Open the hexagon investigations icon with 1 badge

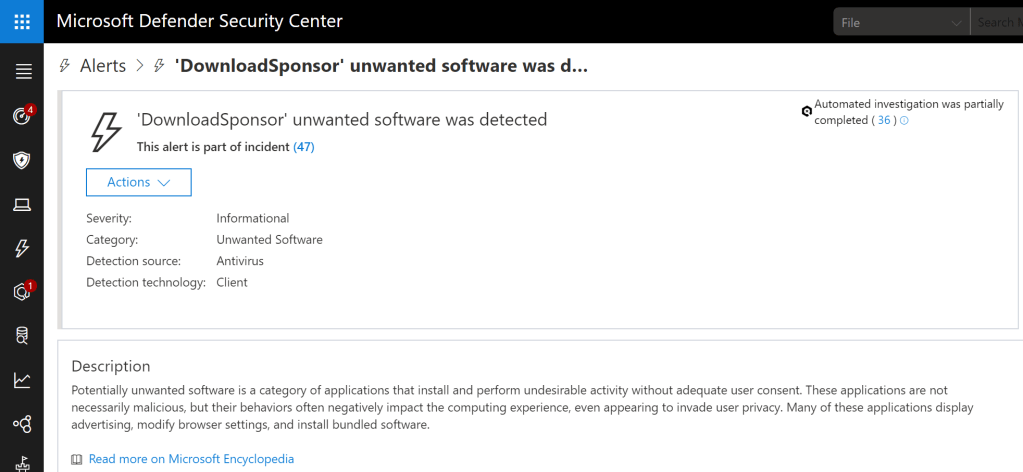tap(22, 292)
